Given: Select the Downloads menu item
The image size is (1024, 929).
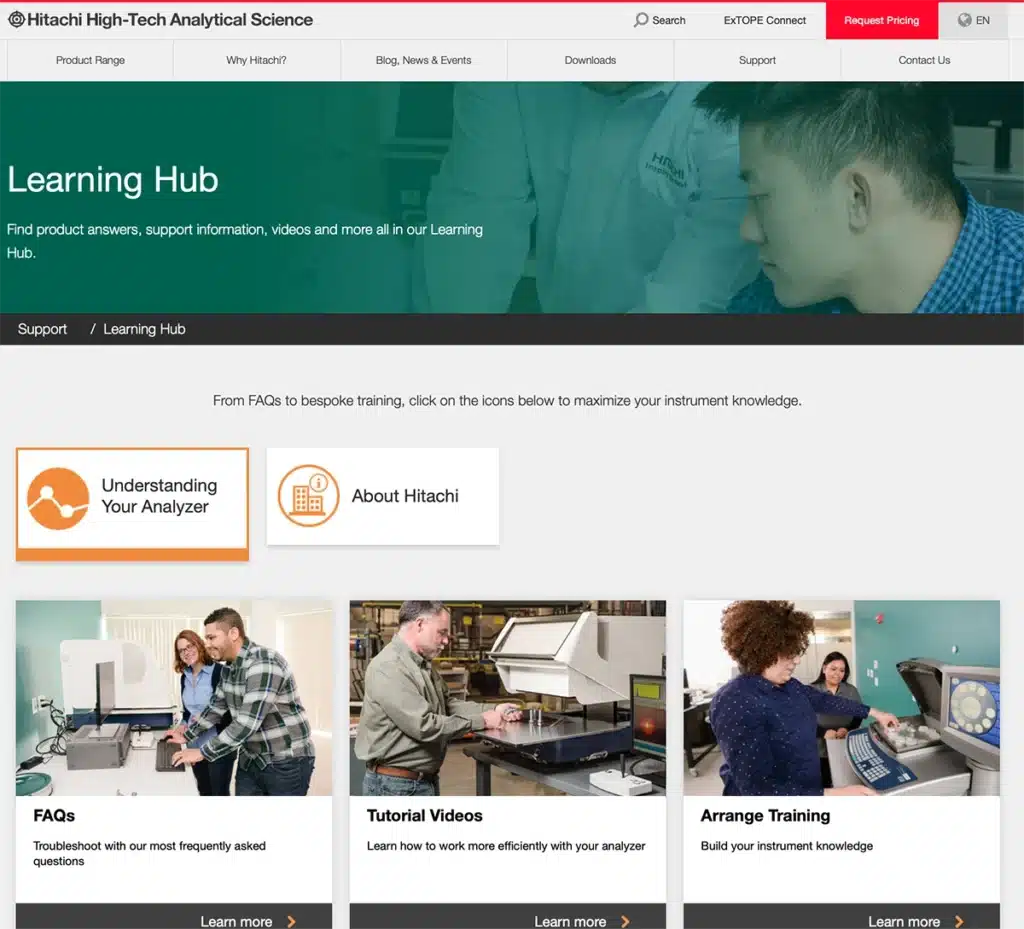Looking at the screenshot, I should (590, 60).
